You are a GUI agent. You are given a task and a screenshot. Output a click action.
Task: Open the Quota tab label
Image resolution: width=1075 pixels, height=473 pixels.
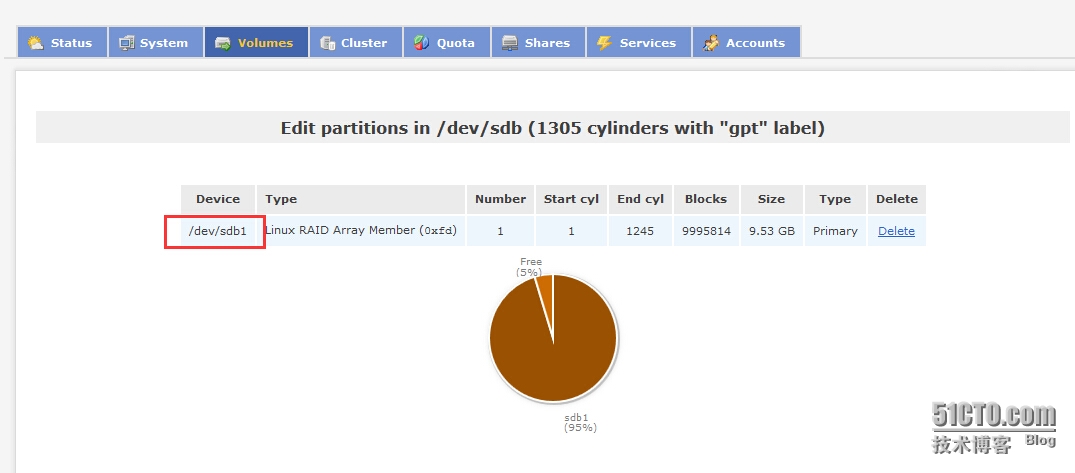pos(456,43)
